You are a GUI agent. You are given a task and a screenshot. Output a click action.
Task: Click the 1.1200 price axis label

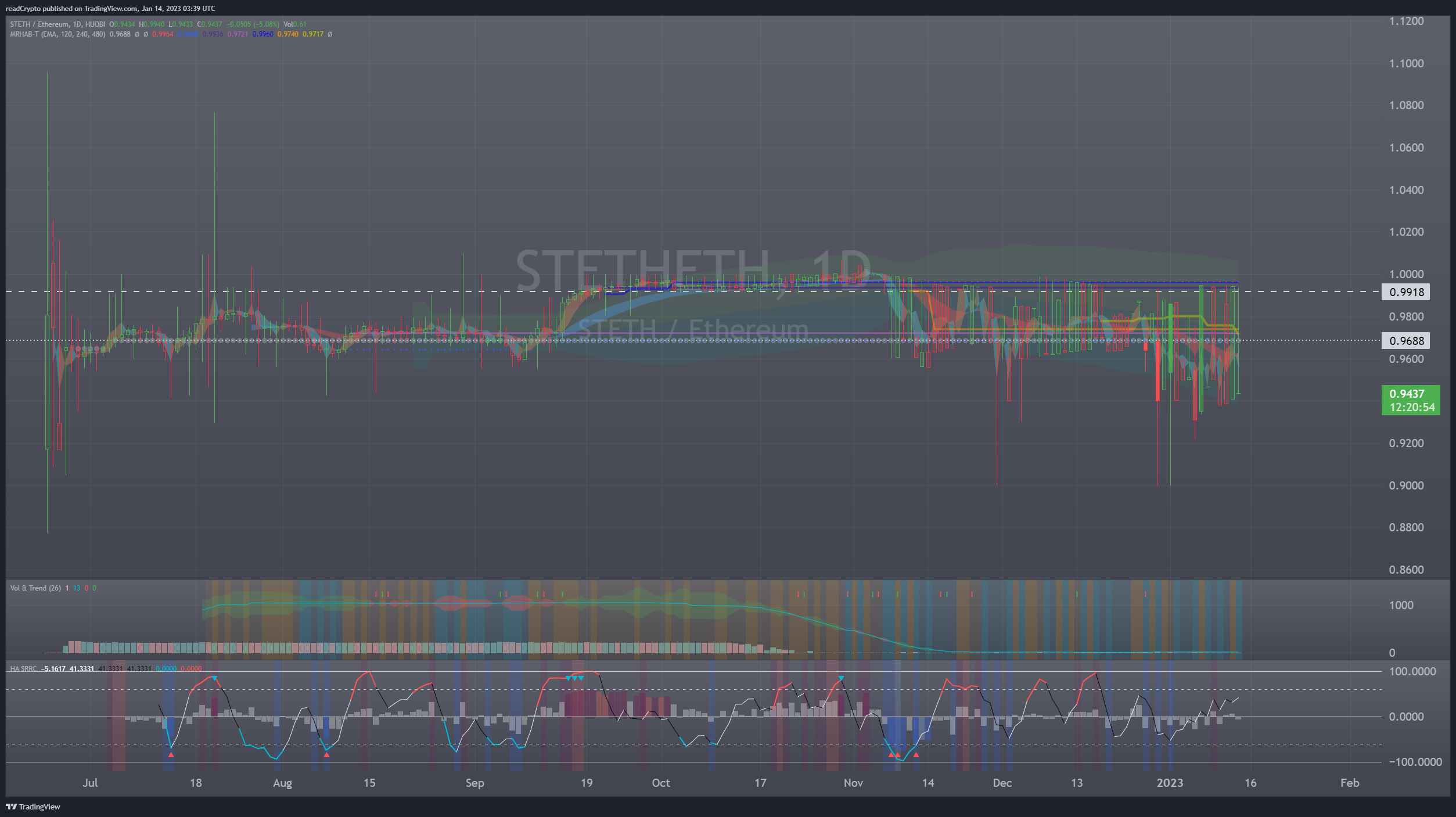coord(1406,21)
